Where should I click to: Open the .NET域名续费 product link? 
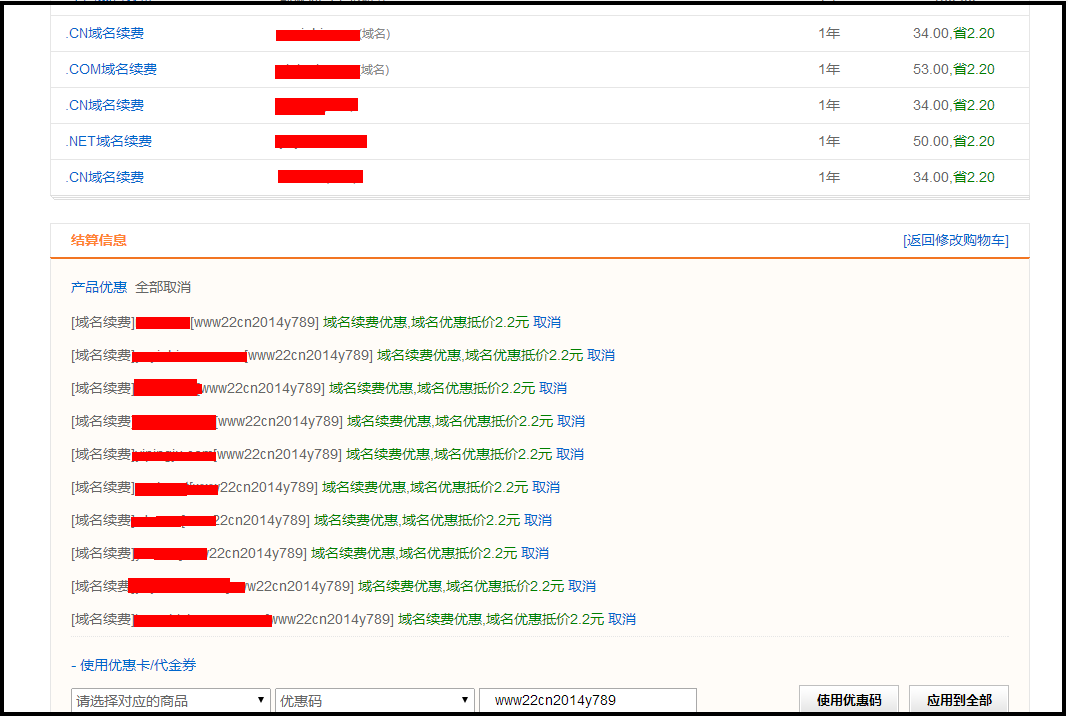click(109, 141)
